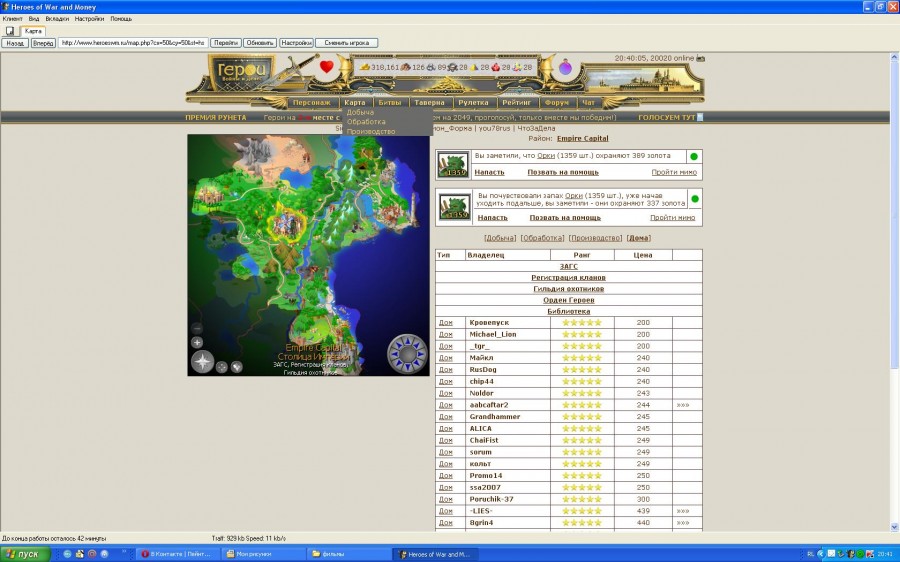Click the page vertical scrollbar
Screen dimensions: 900x562
coord(894,292)
